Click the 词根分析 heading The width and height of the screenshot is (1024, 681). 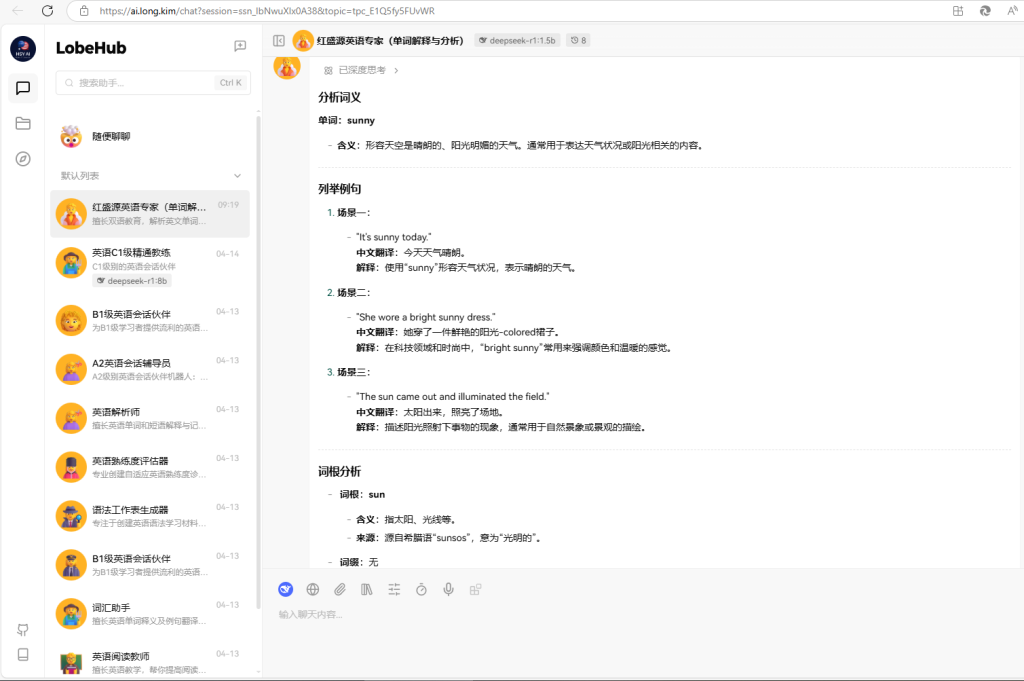point(340,471)
